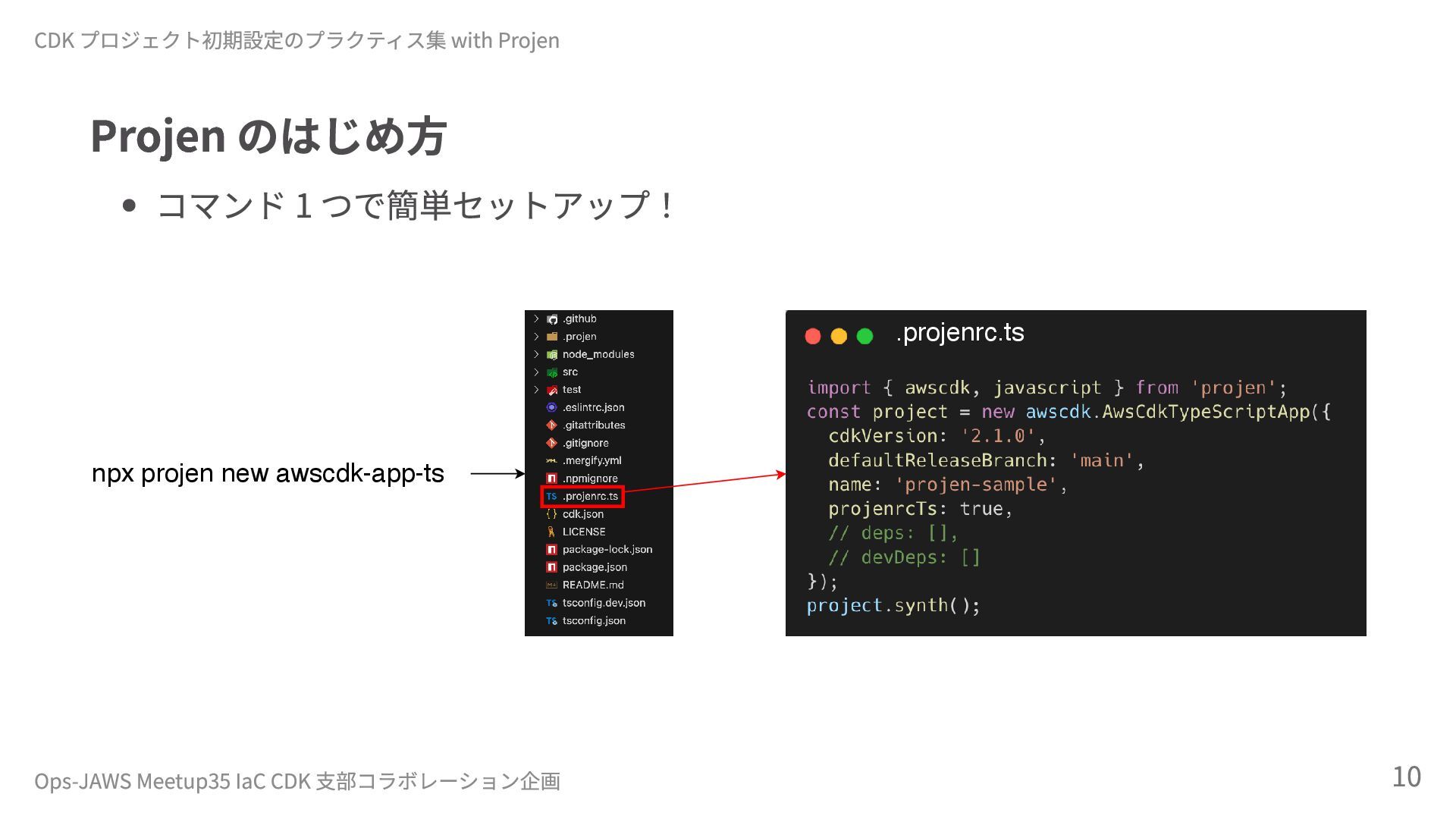Screen dimensions: 1456x819
Task: Click the tsconfig.dev.json TS icon
Action: click(x=552, y=603)
